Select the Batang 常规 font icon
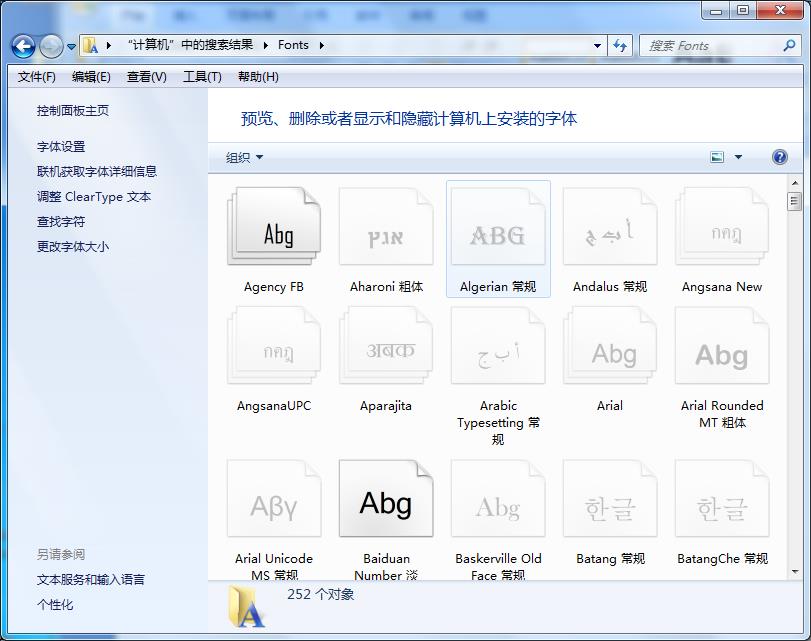811x641 pixels. [610, 499]
